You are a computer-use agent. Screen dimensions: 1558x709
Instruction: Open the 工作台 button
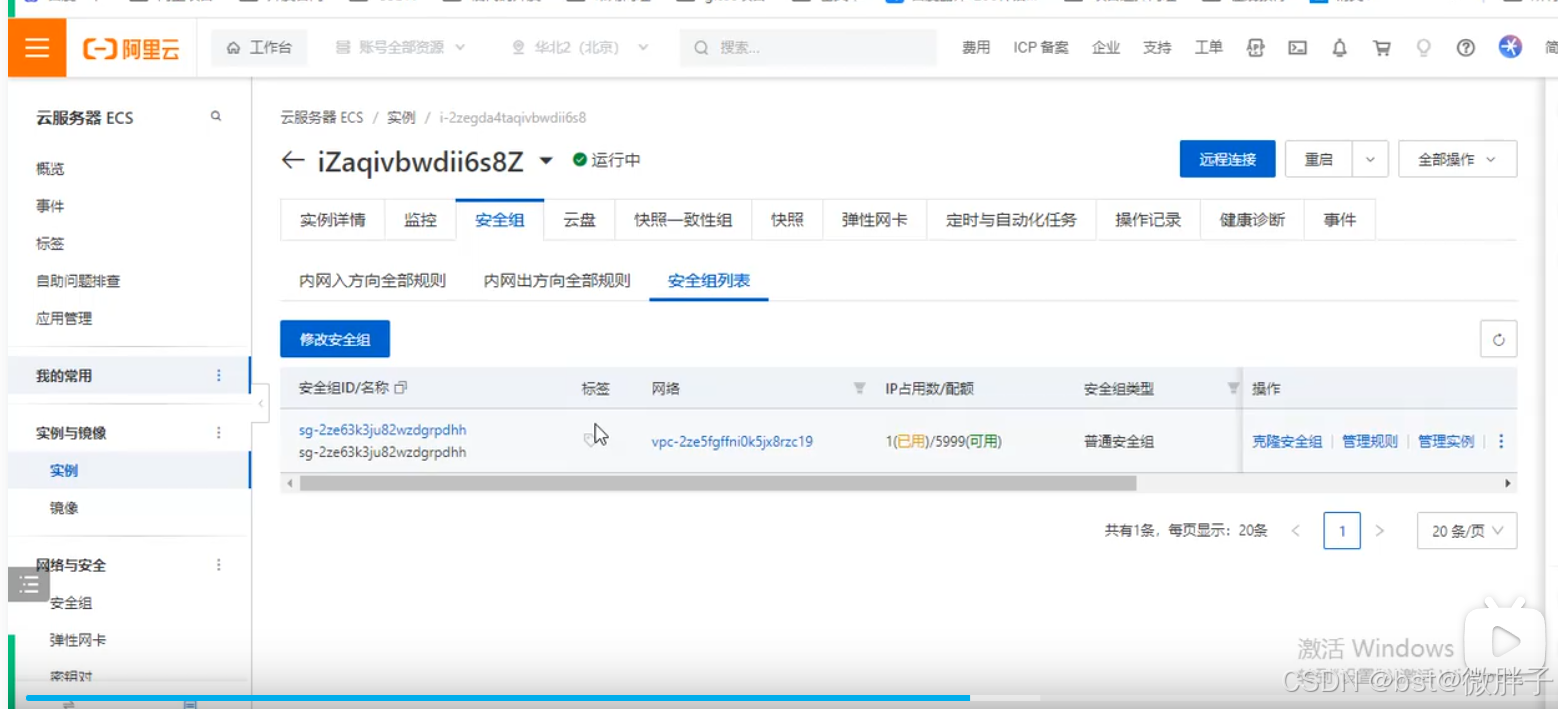259,47
